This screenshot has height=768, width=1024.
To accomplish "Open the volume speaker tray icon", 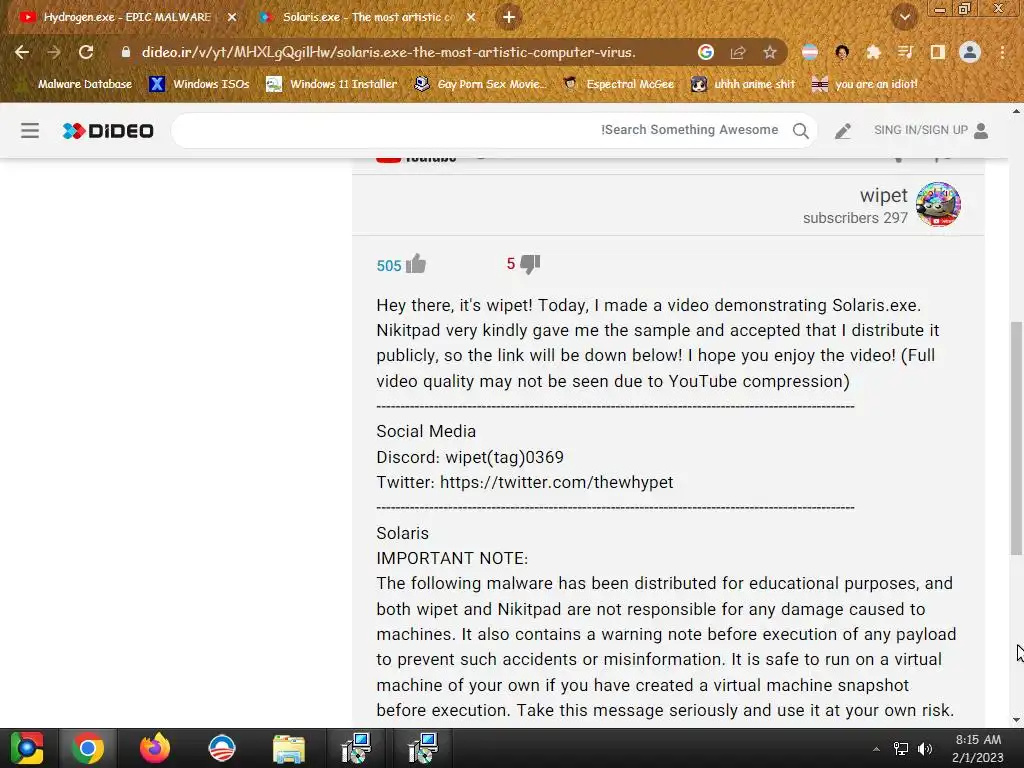I will tap(925, 749).
